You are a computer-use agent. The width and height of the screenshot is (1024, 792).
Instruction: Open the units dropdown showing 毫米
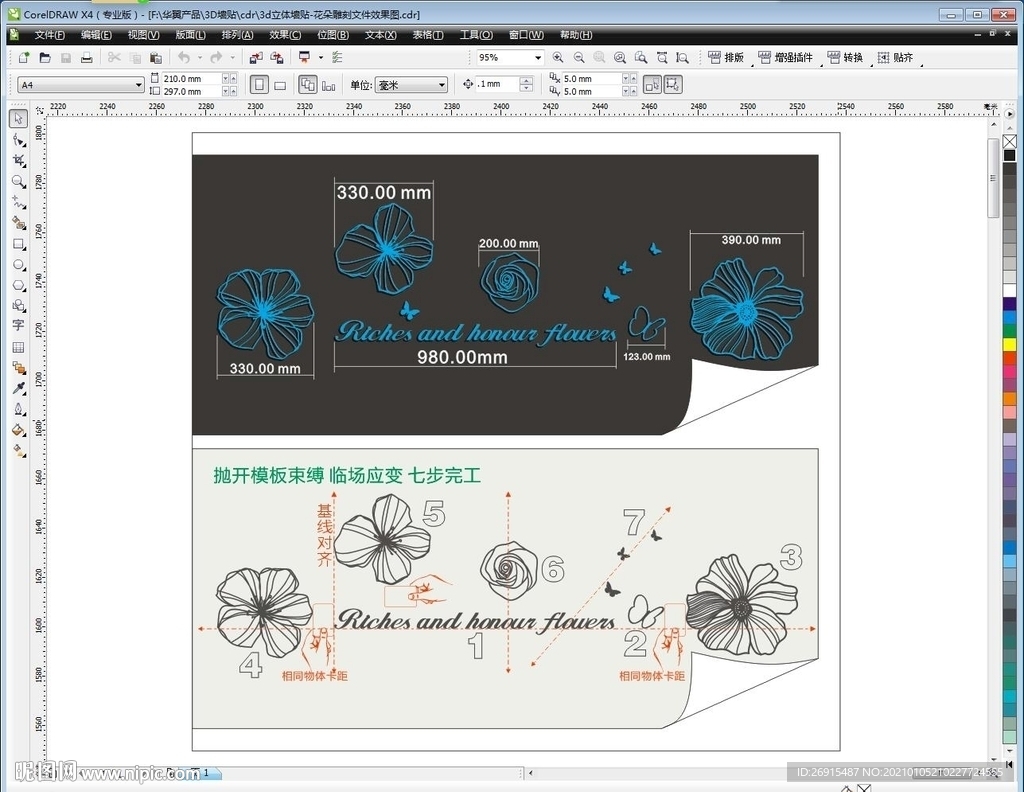click(x=441, y=85)
